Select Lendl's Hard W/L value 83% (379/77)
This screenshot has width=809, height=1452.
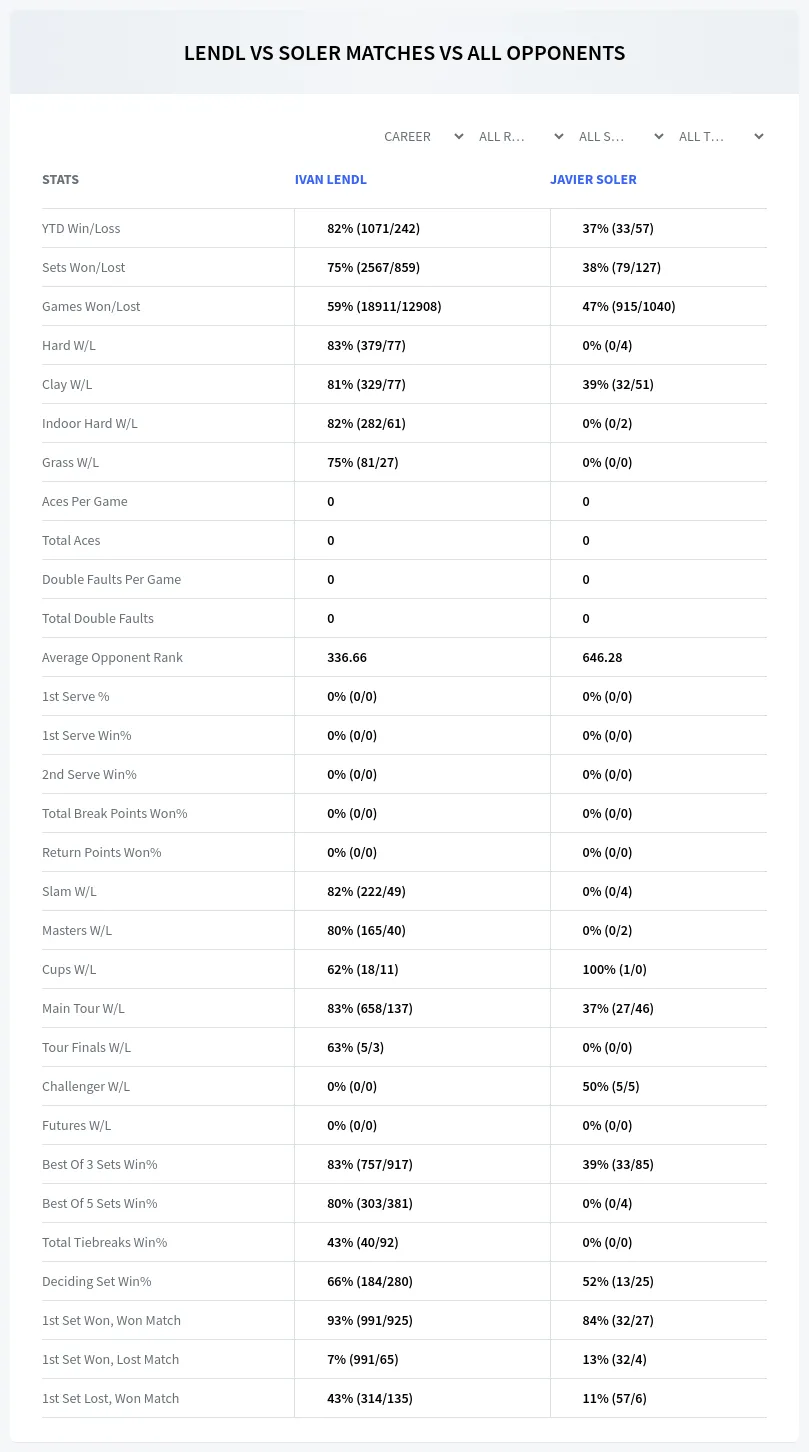click(366, 345)
